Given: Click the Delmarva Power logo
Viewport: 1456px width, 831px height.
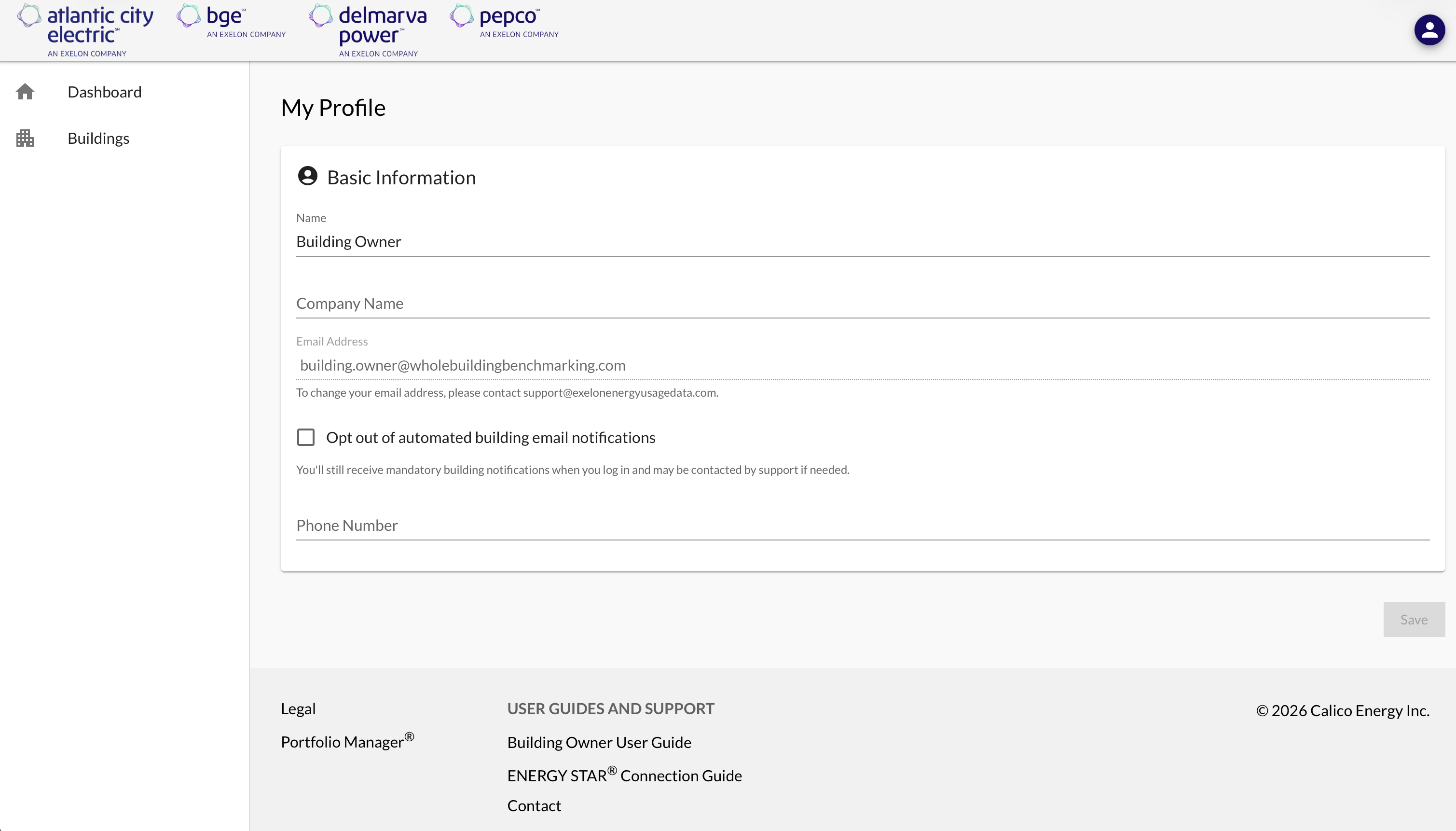Looking at the screenshot, I should pyautogui.click(x=368, y=30).
